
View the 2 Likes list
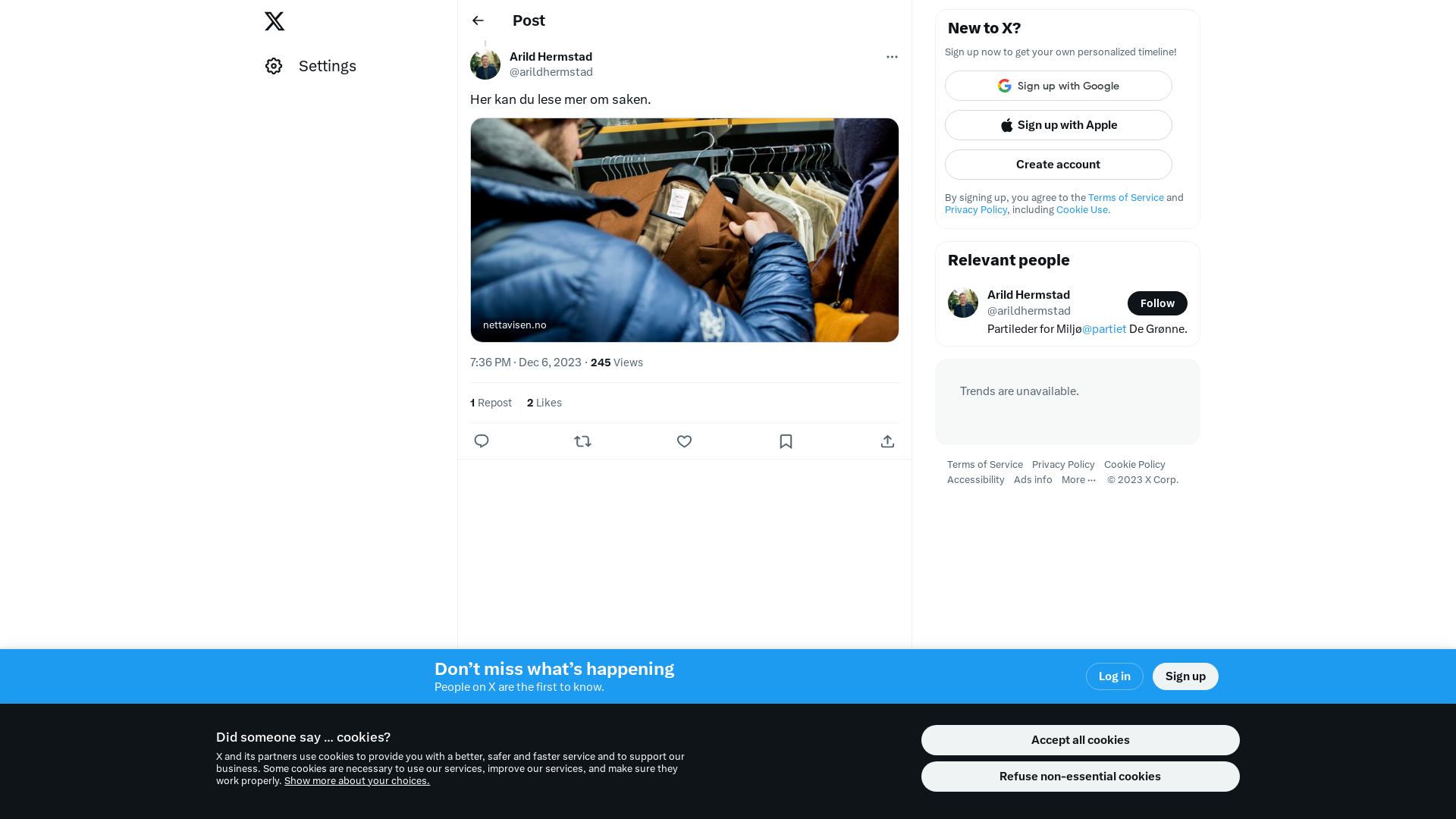(x=544, y=403)
